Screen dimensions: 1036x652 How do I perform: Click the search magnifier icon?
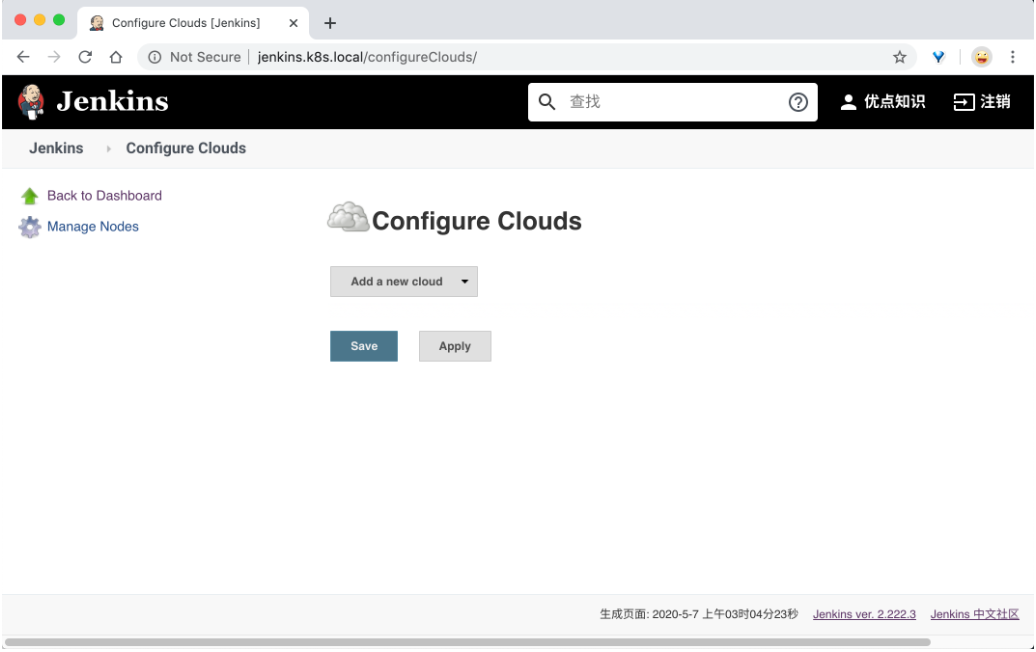[x=546, y=102]
